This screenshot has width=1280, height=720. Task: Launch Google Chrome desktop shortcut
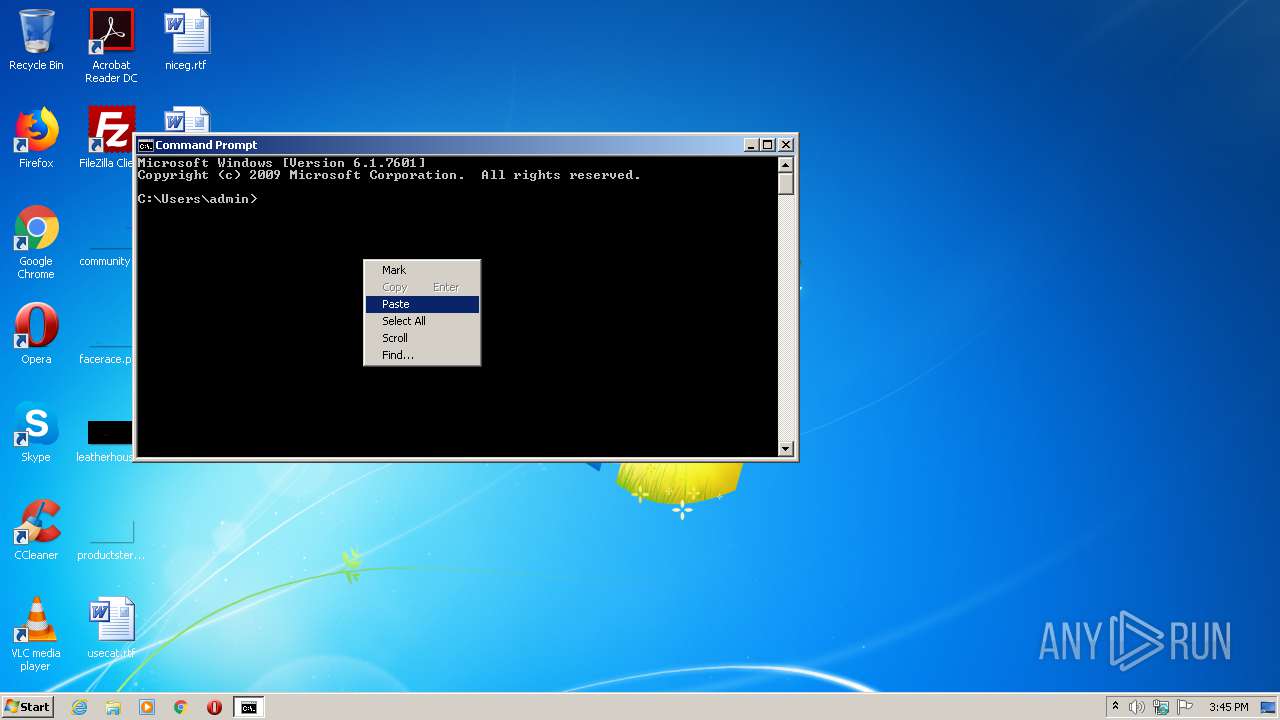(36, 243)
